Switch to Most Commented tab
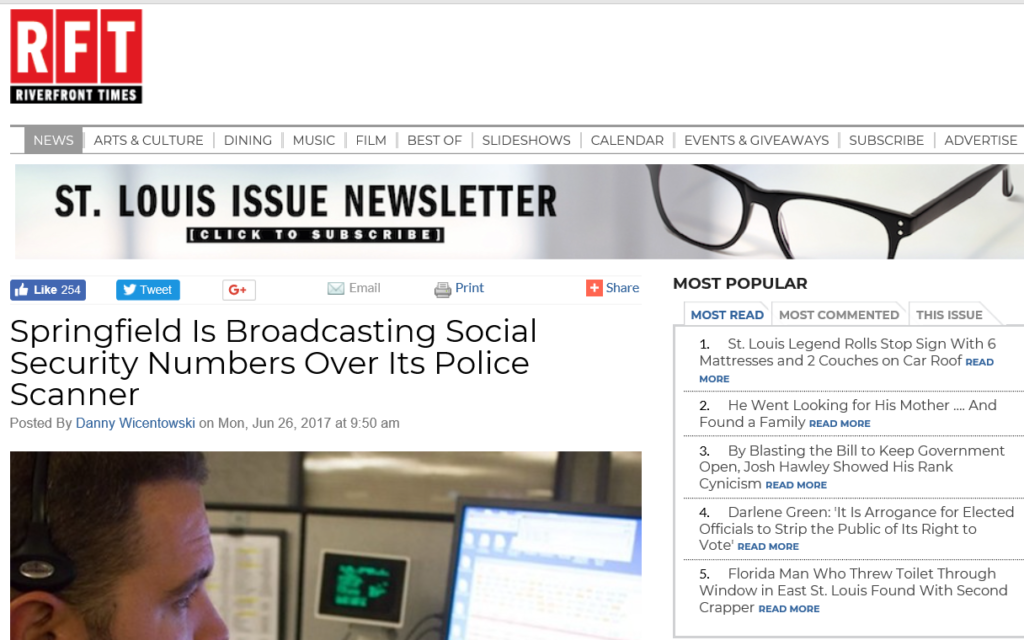 (x=838, y=315)
